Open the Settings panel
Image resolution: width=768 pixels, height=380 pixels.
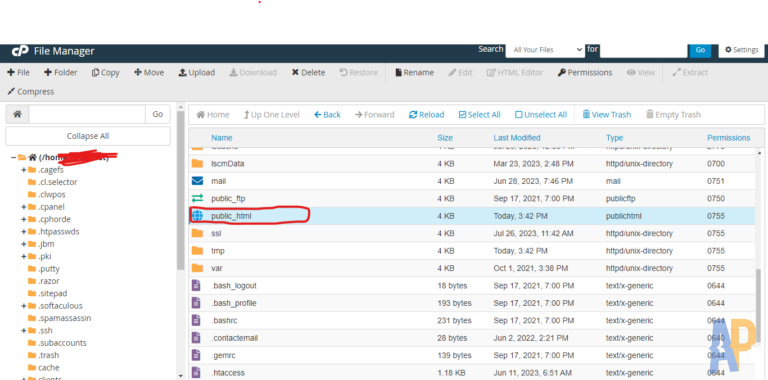(742, 50)
